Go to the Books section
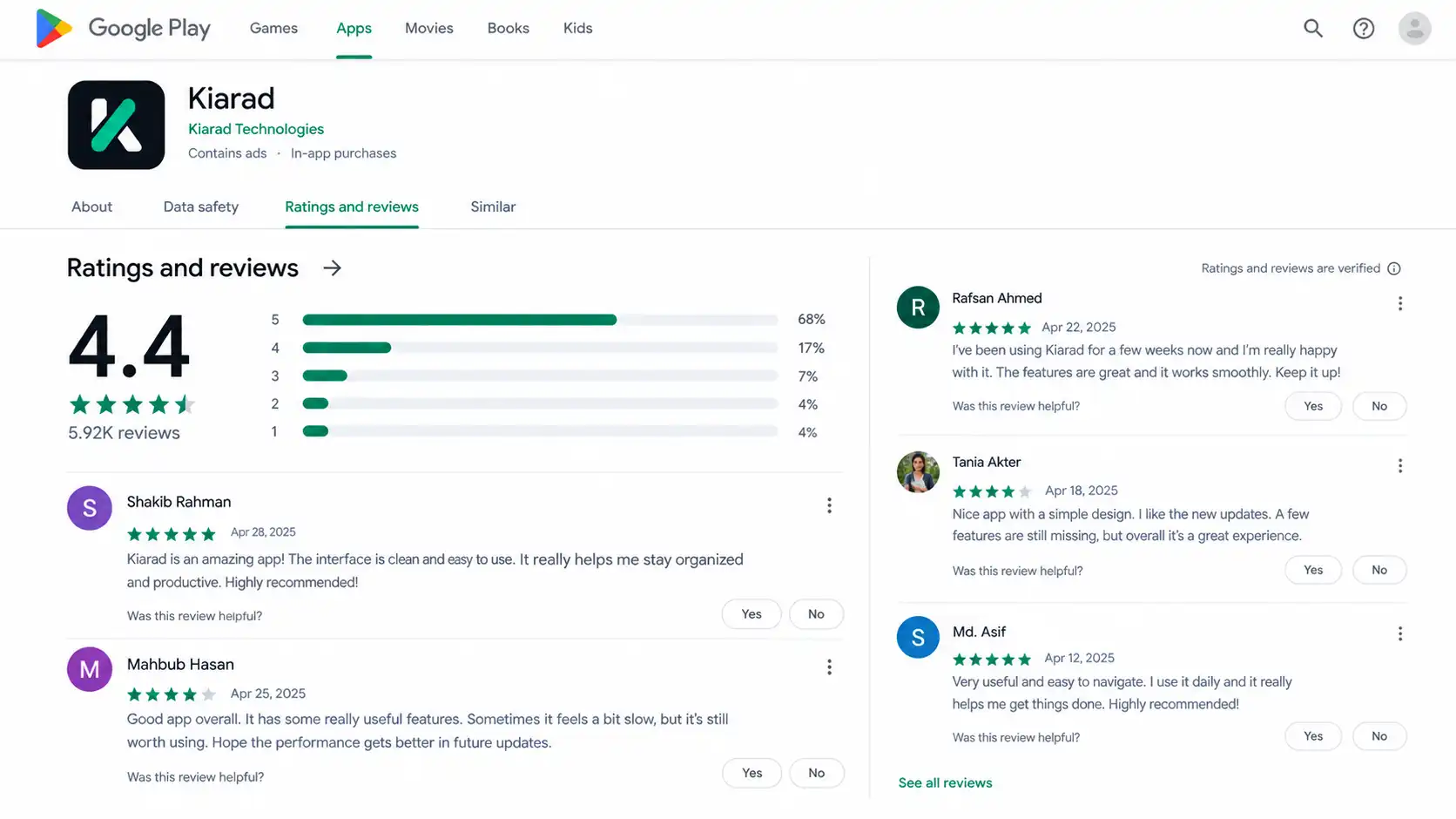The image size is (1456, 819). pos(509,28)
